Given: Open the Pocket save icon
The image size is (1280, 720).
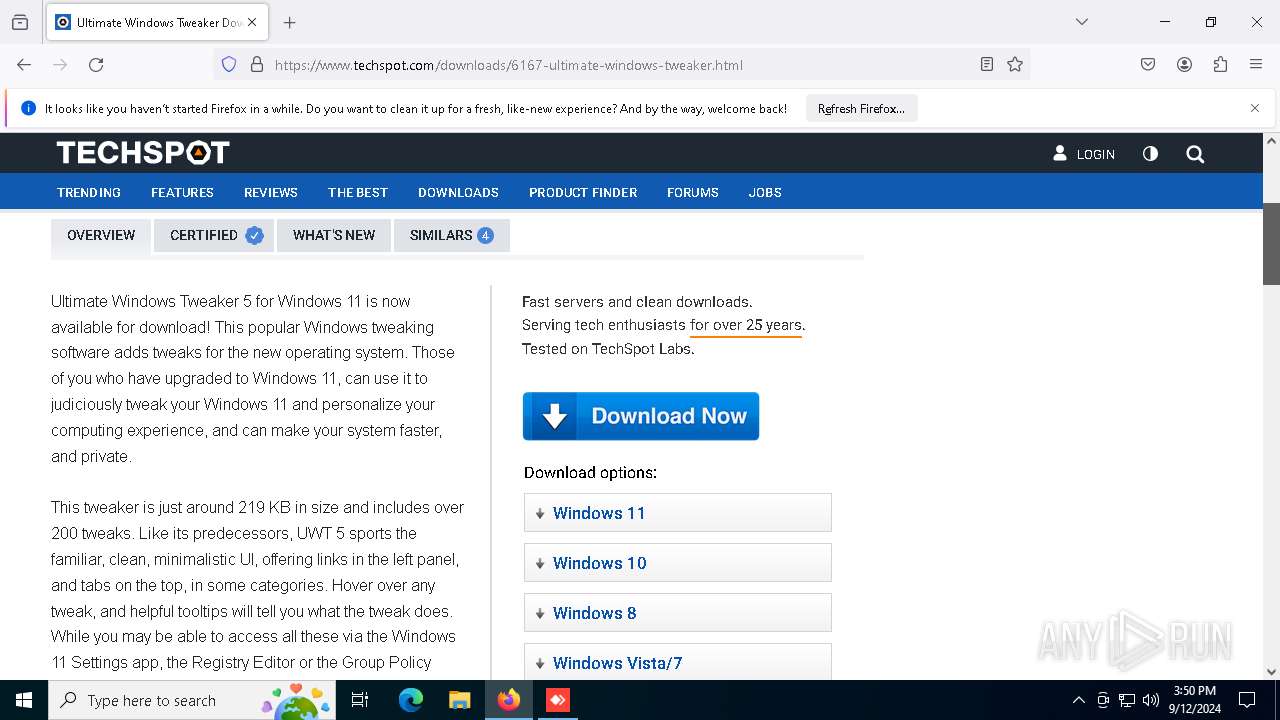Looking at the screenshot, I should tap(1148, 65).
